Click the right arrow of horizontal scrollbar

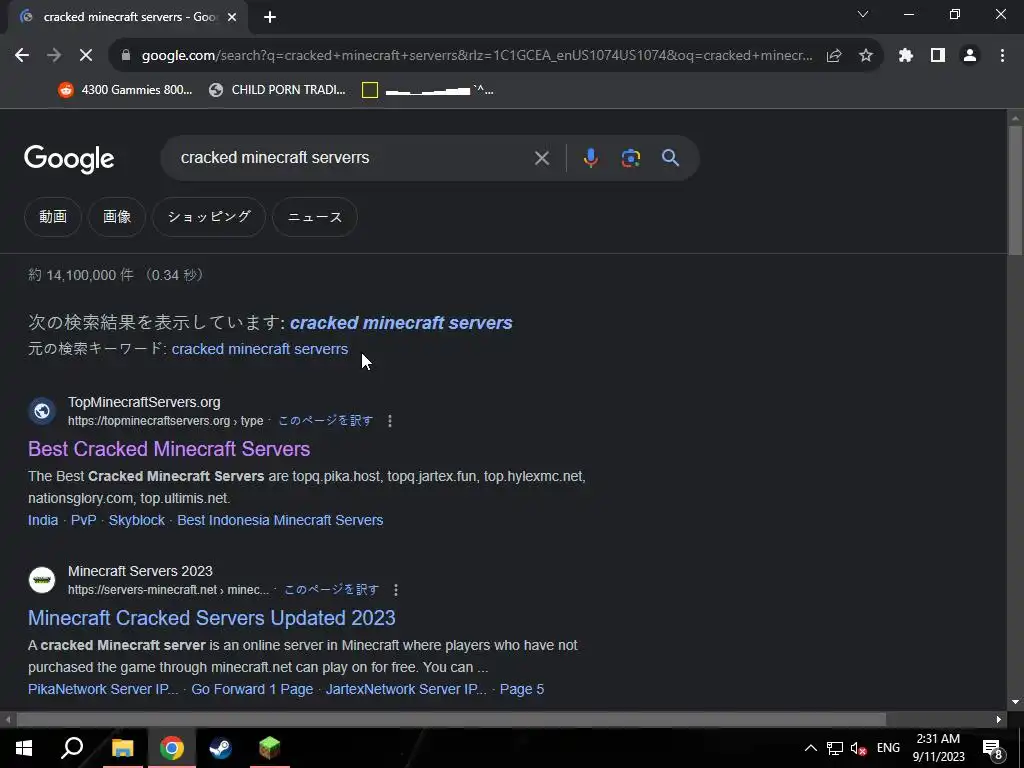pos(999,720)
